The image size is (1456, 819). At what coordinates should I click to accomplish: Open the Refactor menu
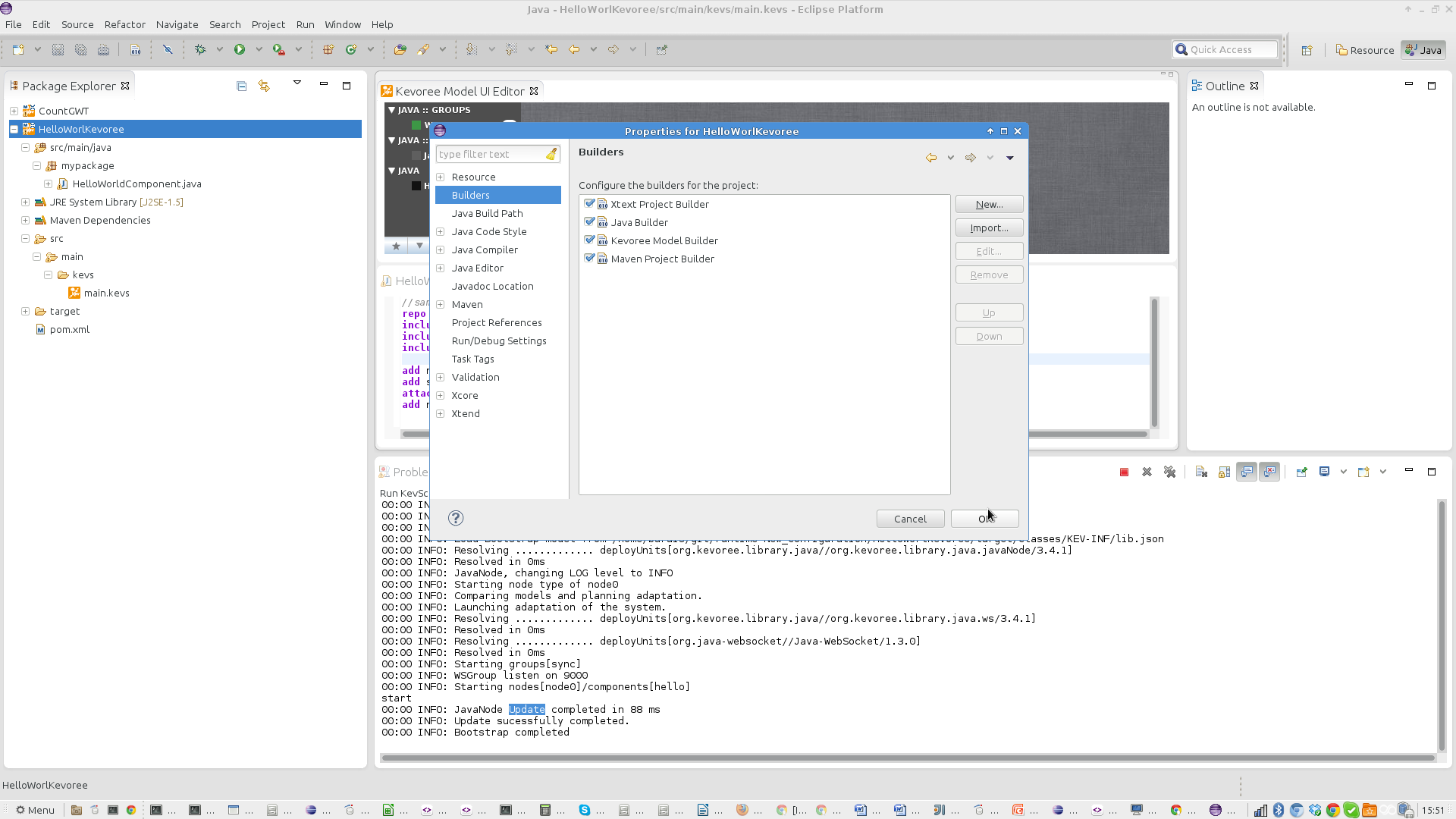point(124,24)
